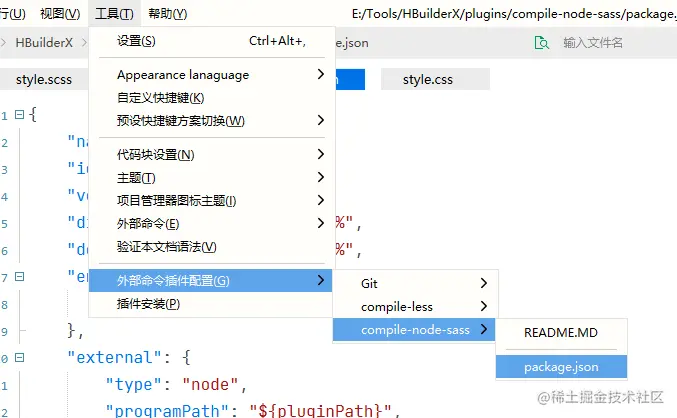
Task: Select 外部命令插件配置(G) menu item
Action: coord(210,281)
